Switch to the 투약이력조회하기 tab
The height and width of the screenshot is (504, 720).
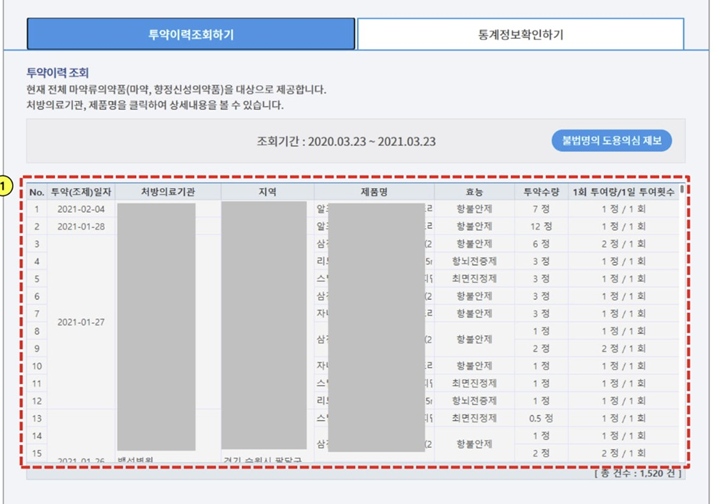[x=191, y=34]
